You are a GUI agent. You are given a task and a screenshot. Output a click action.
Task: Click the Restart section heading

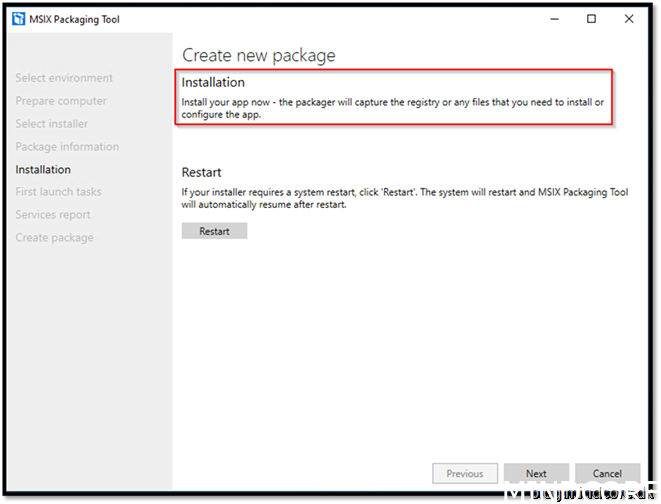[x=201, y=172]
